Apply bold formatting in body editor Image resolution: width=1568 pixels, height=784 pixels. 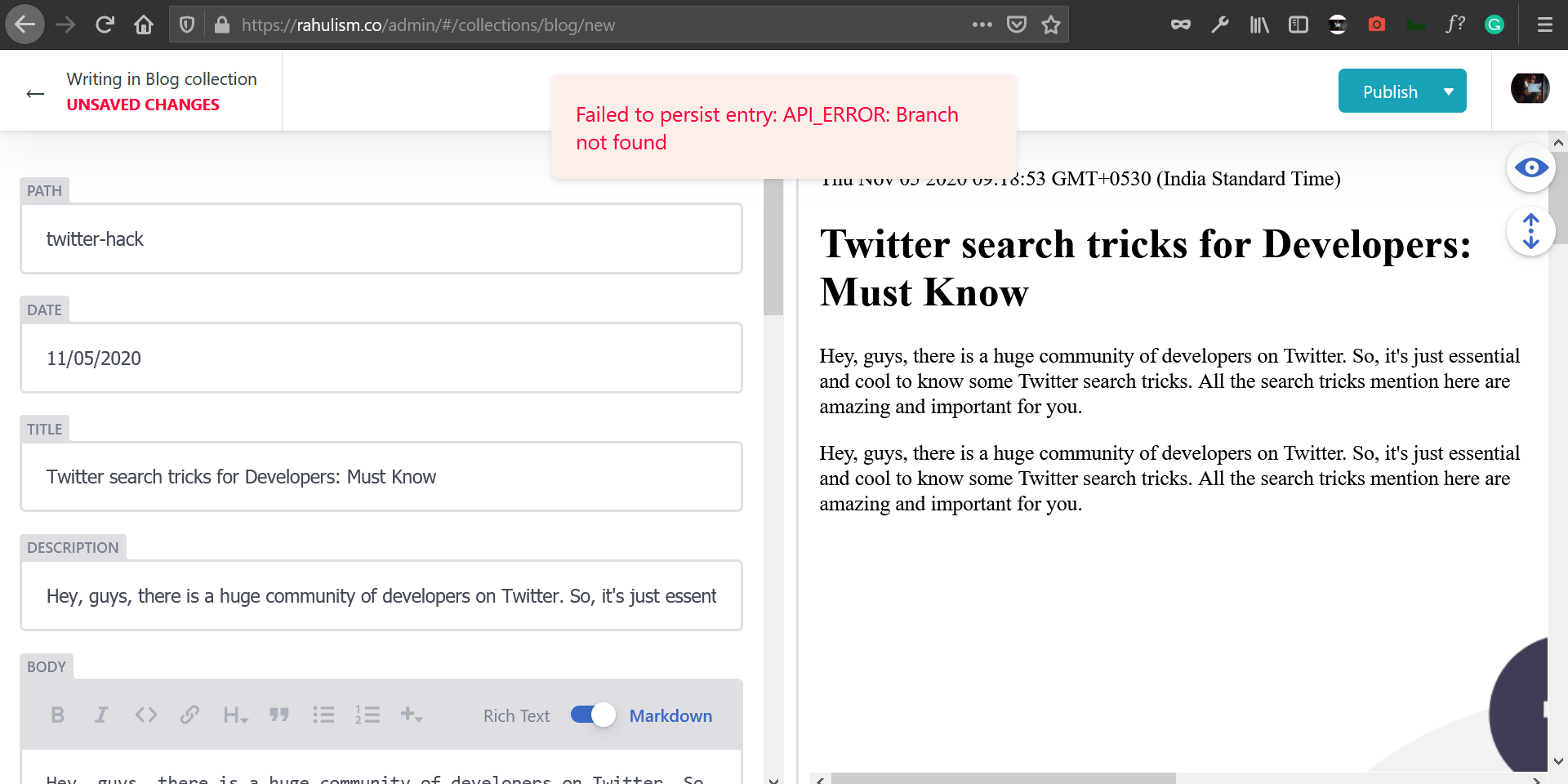tap(57, 715)
